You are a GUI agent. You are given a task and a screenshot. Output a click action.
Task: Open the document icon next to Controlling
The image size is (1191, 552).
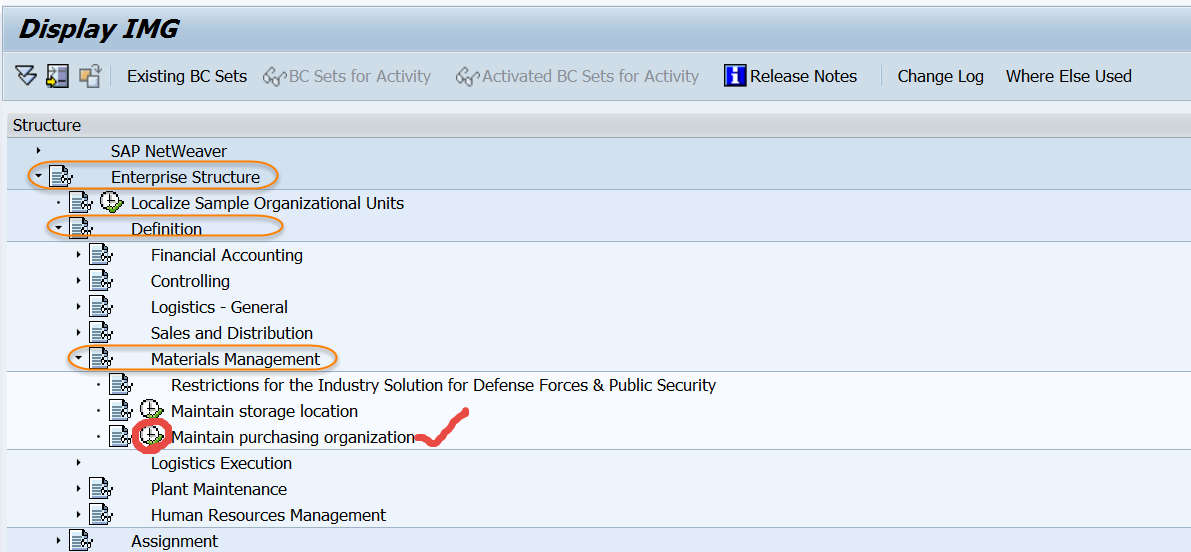(101, 281)
